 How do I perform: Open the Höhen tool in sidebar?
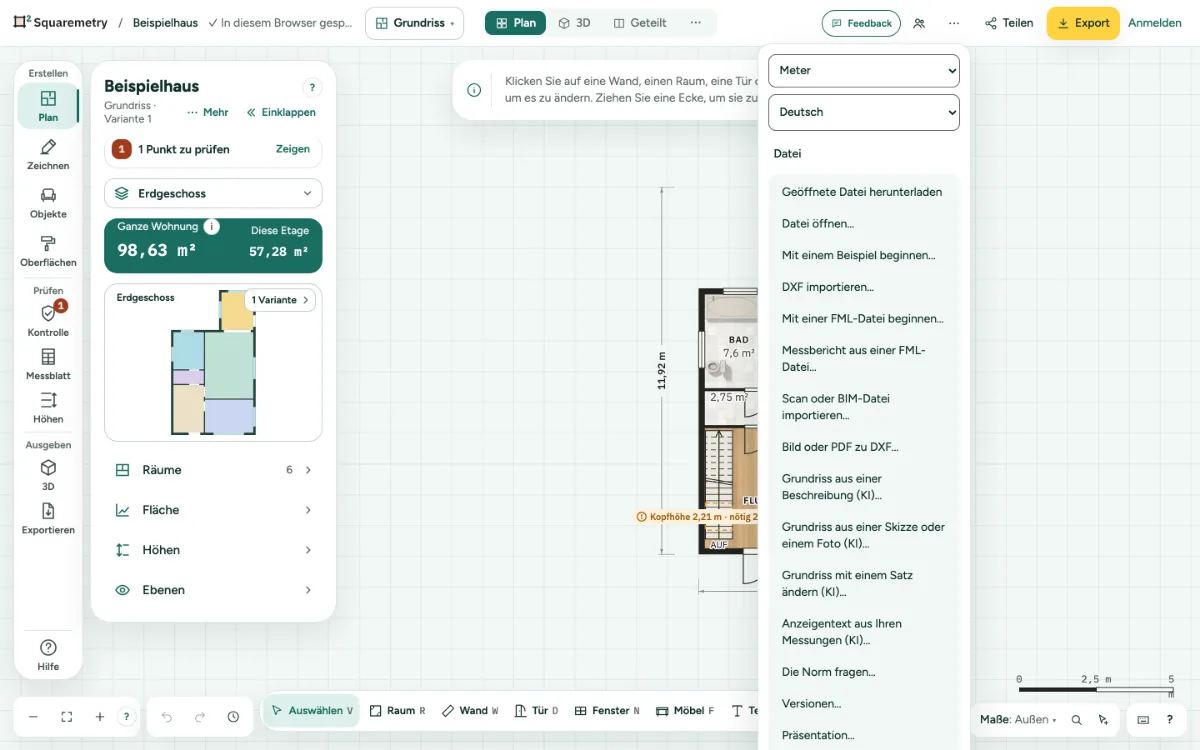[x=48, y=408]
